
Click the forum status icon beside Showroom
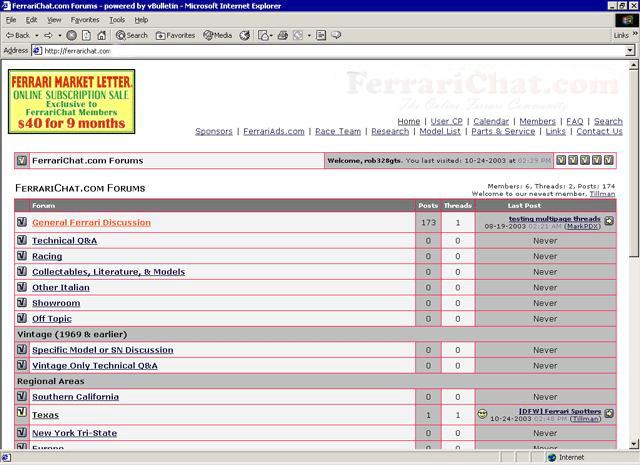coord(22,303)
